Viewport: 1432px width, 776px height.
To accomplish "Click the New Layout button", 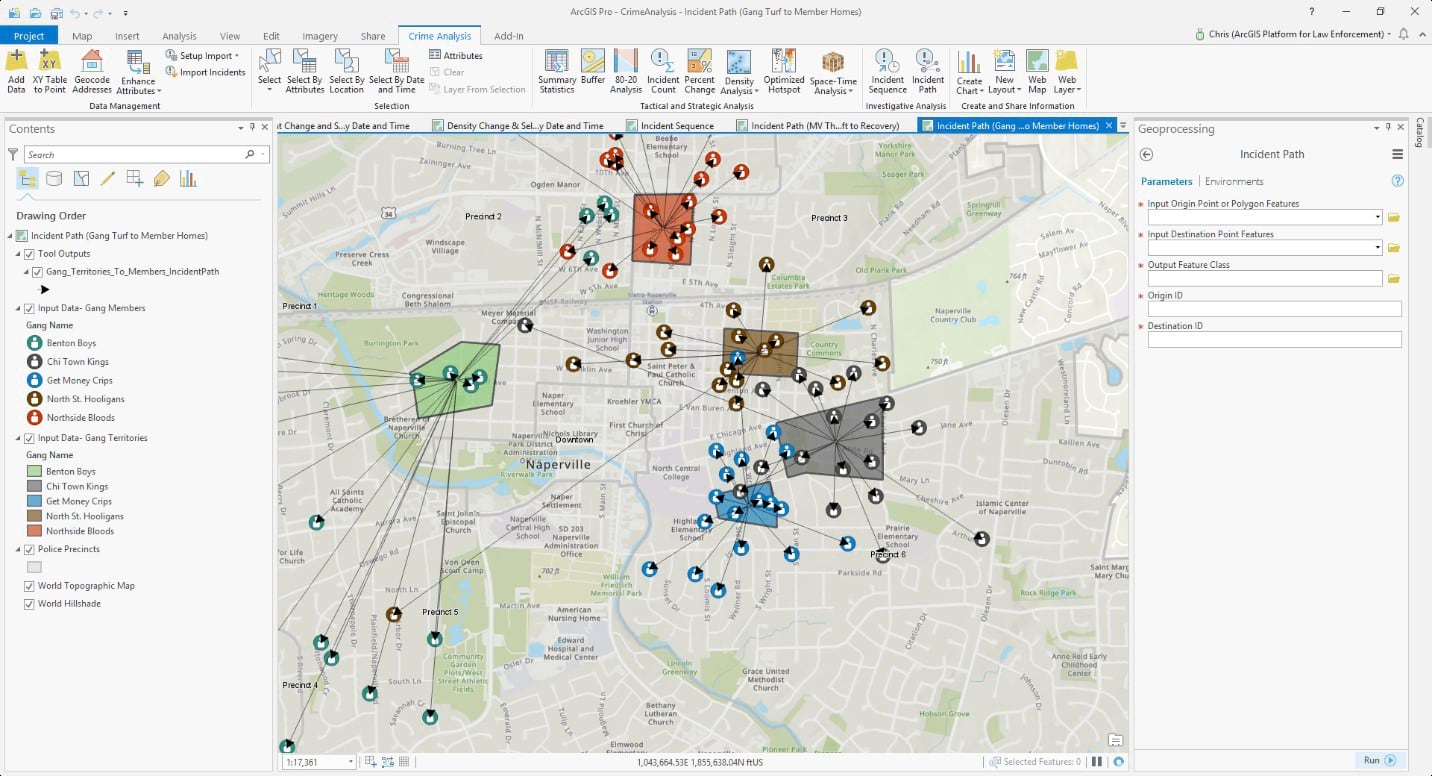I will pyautogui.click(x=1004, y=71).
